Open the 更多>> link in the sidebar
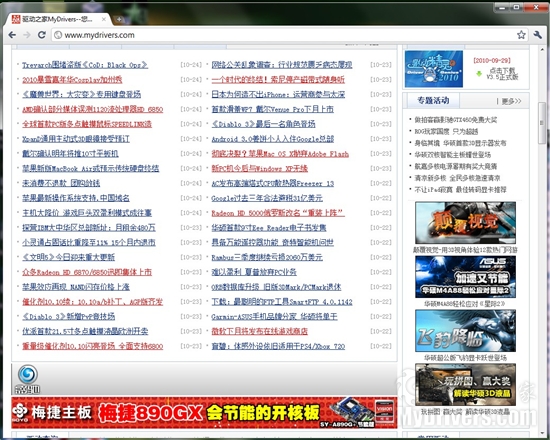 click(x=511, y=101)
